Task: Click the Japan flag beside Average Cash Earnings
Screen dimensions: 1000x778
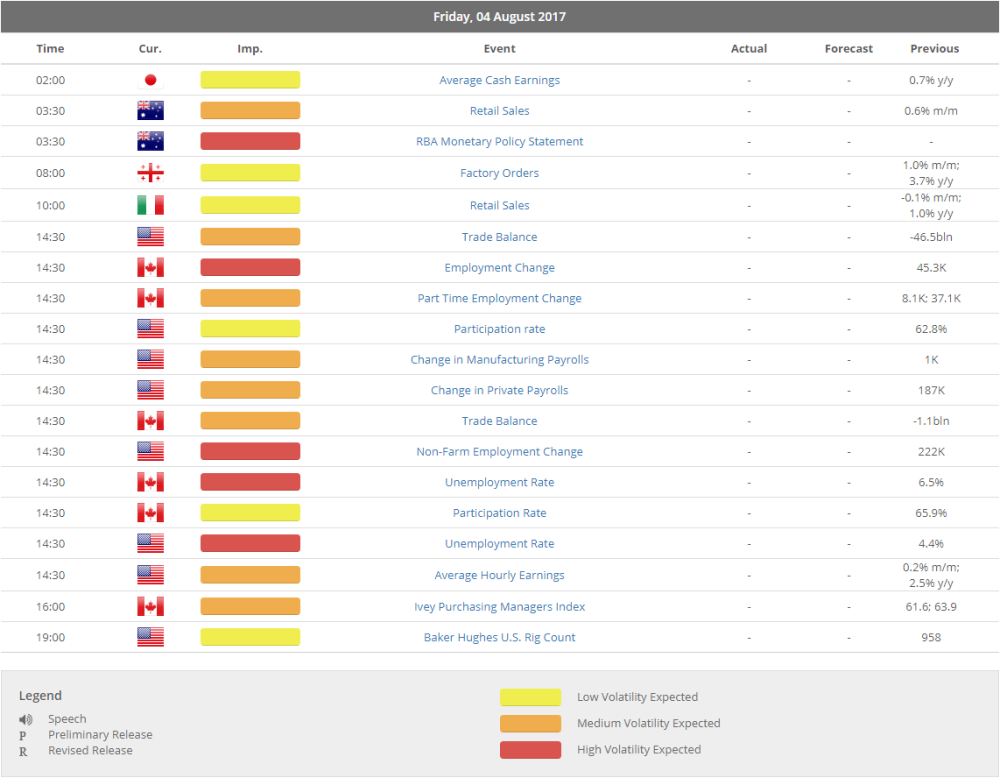Action: (150, 79)
